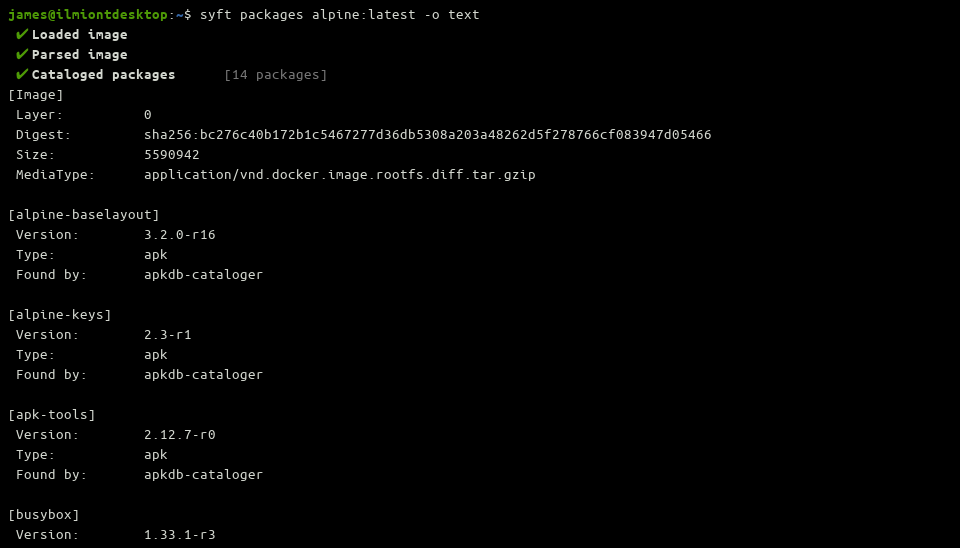Click the apk type value under apk-tools
This screenshot has width=960, height=548.
pos(156,455)
